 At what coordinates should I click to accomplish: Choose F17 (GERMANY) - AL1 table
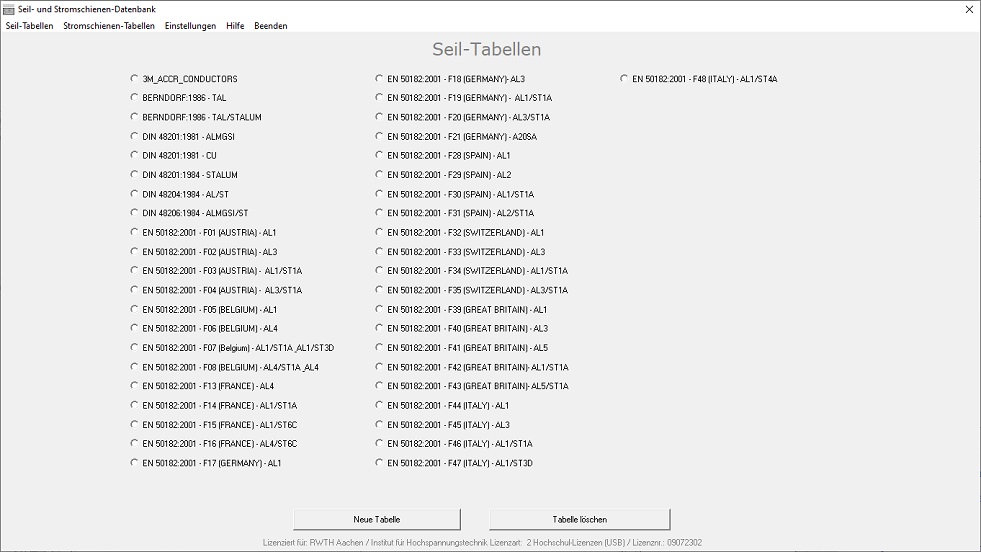pyautogui.click(x=135, y=463)
